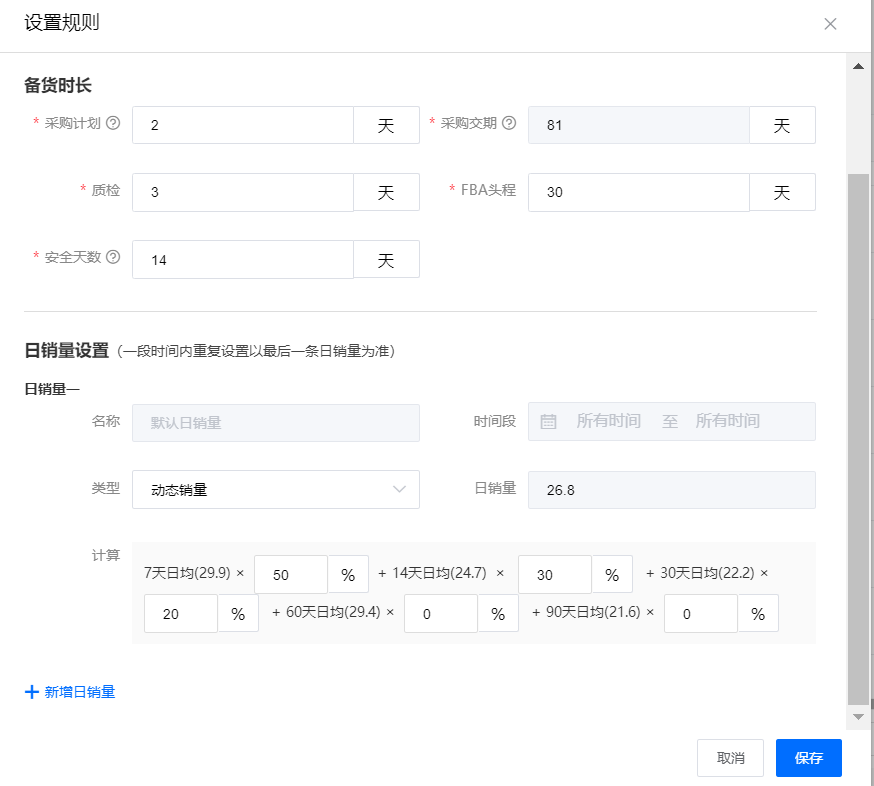Click the scrollbar up arrow icon
Viewport: 874px width, 786px height.
[857, 66]
